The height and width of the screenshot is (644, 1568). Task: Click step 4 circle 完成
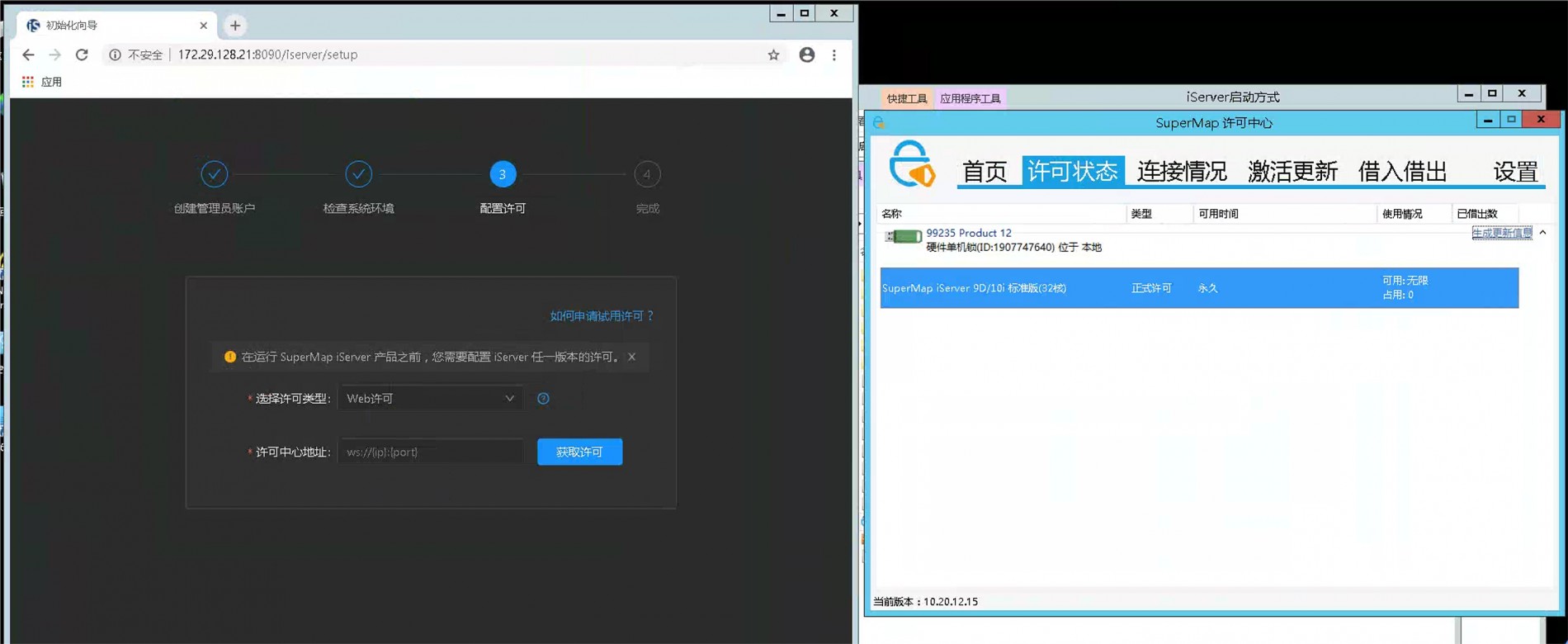click(647, 174)
